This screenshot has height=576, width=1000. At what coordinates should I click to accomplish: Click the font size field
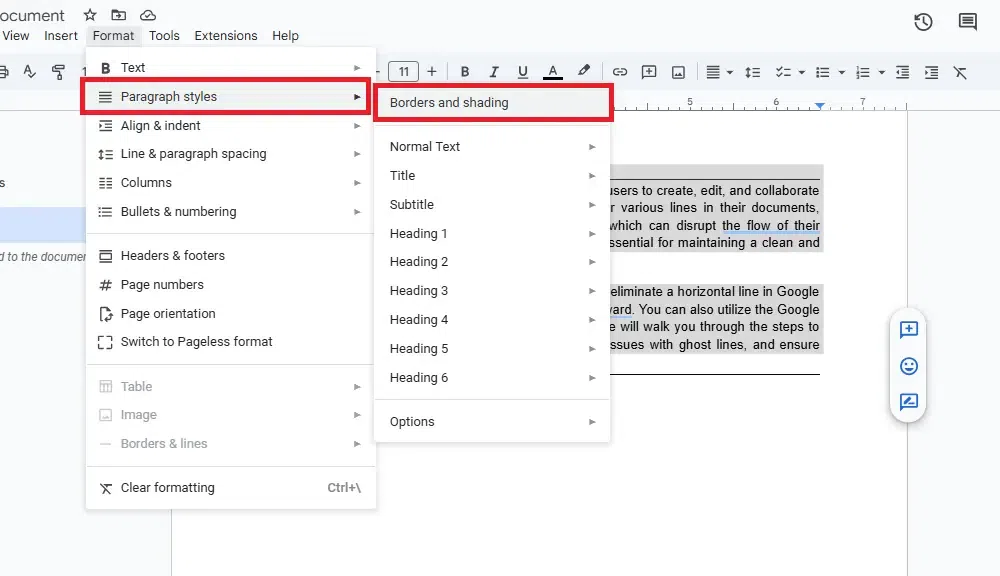(x=404, y=71)
